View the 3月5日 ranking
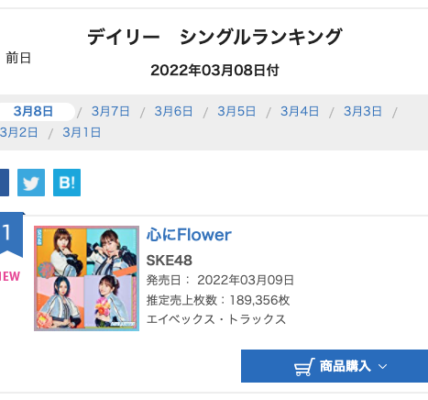This screenshot has height=400, width=428. pos(236,111)
